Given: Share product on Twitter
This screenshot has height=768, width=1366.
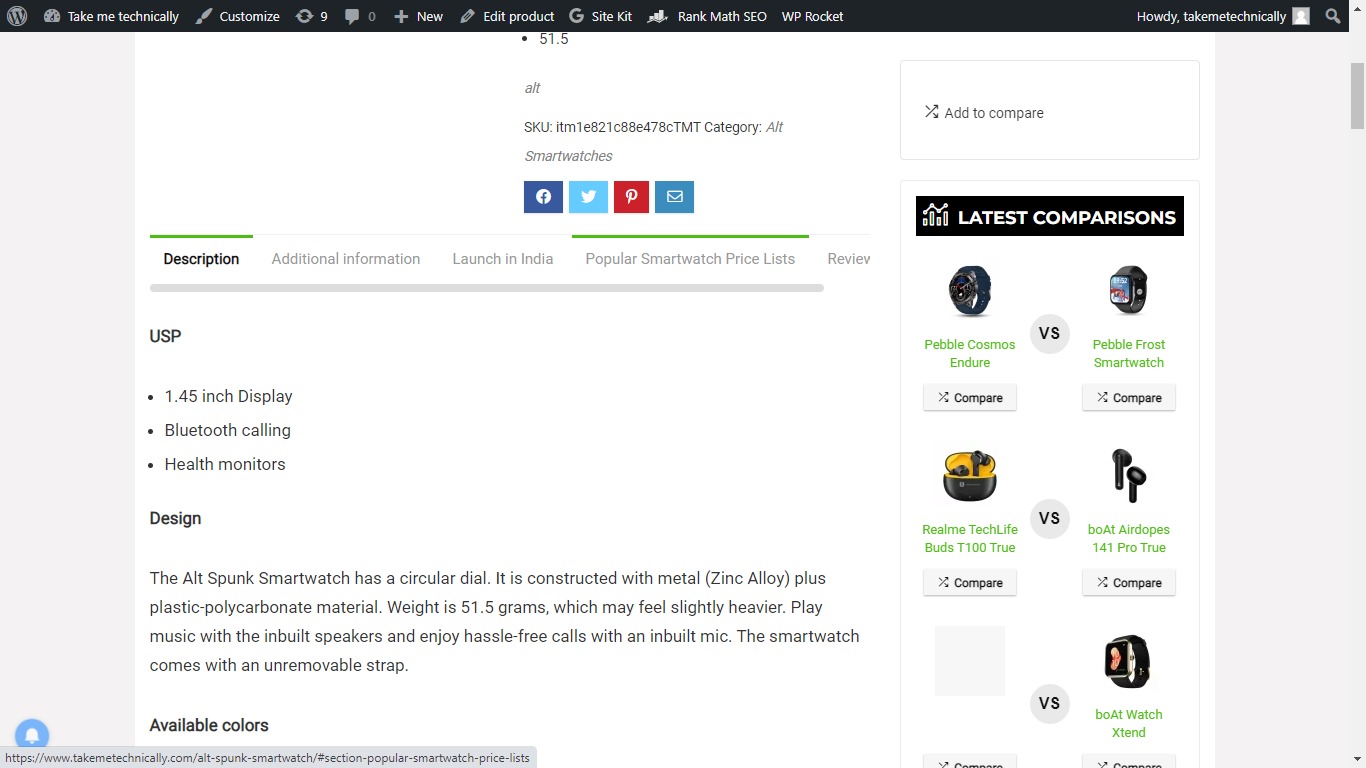Looking at the screenshot, I should click(x=588, y=197).
